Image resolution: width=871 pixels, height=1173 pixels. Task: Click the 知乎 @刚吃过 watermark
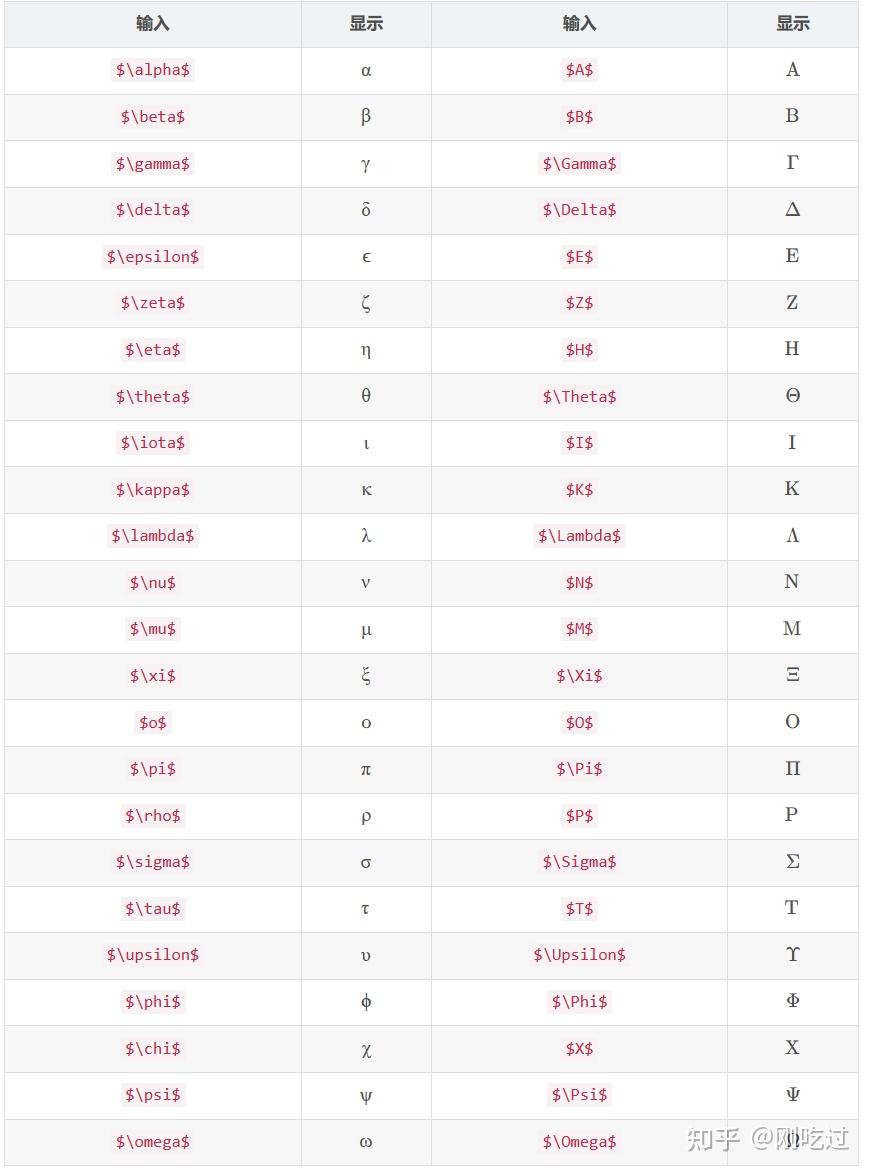click(x=767, y=1138)
